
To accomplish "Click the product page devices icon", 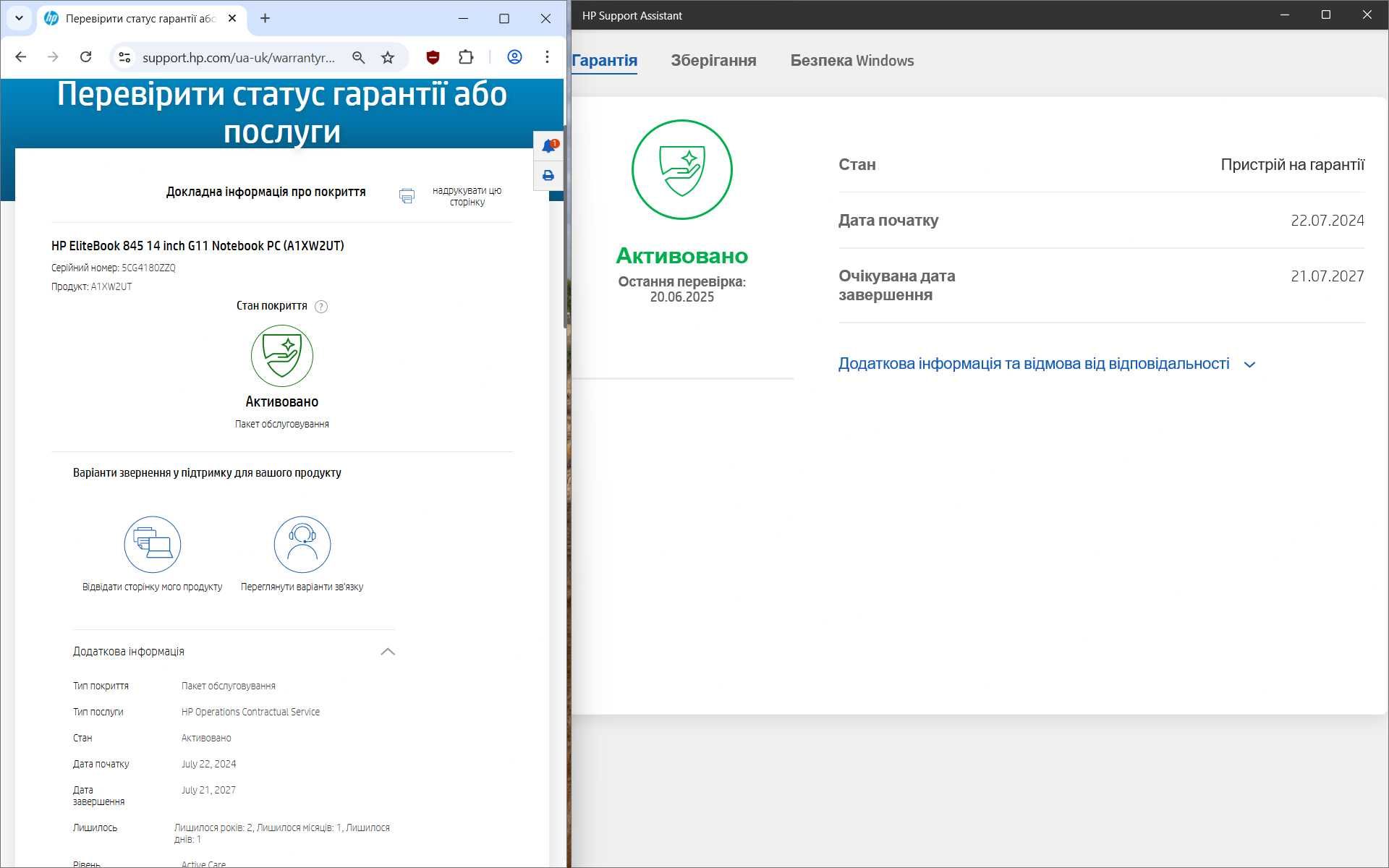I will (x=152, y=545).
